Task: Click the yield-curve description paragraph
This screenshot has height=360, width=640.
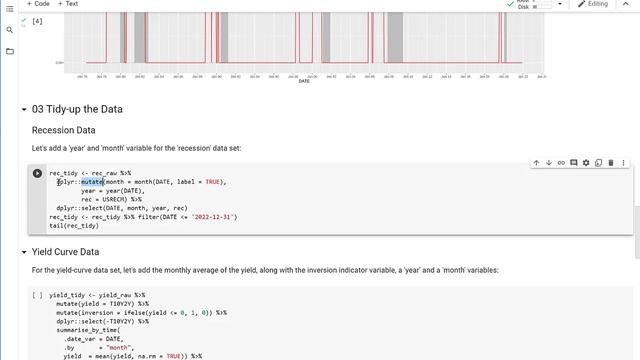Action: coord(265,270)
